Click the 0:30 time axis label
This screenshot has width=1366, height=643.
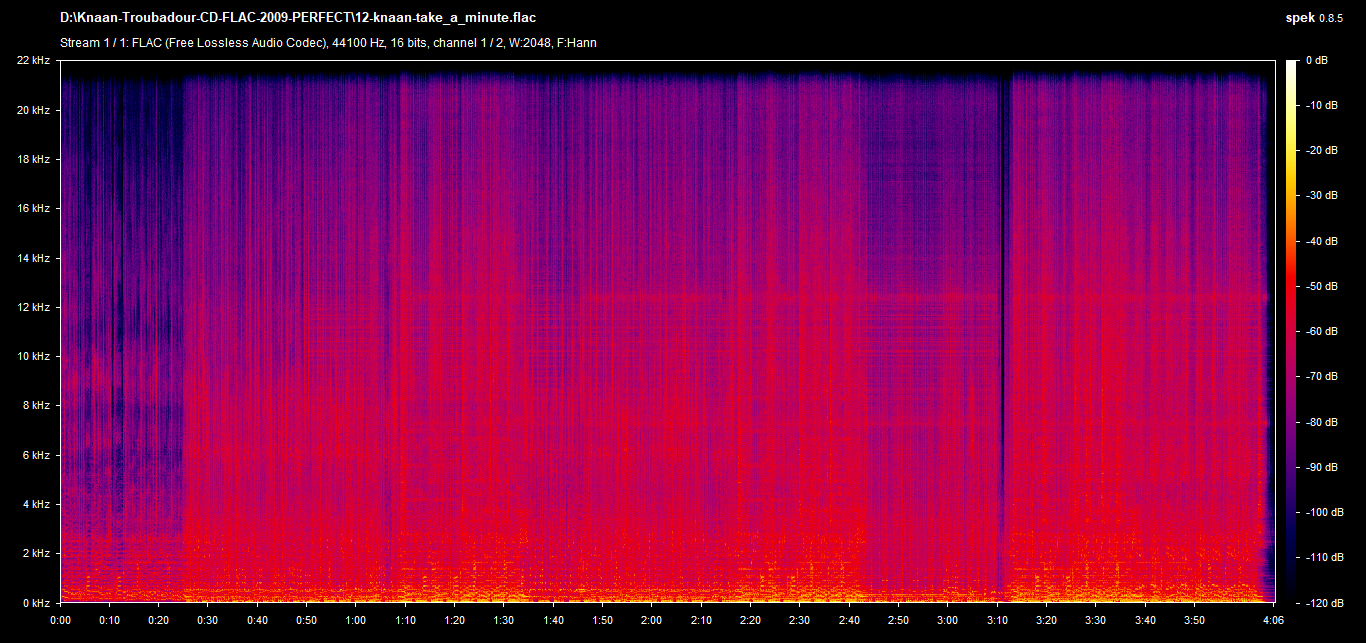[x=207, y=619]
